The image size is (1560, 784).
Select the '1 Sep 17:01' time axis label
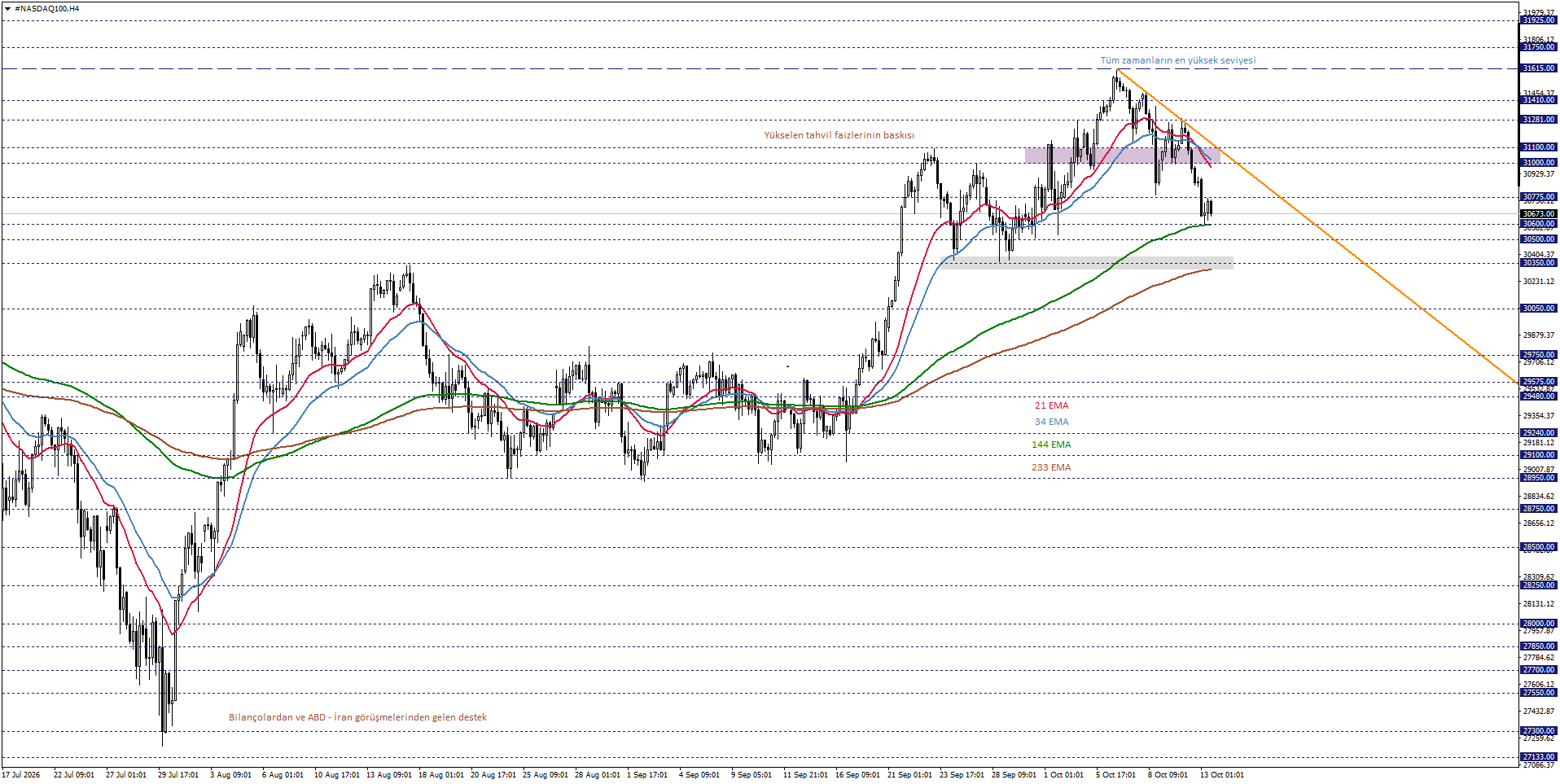[x=647, y=775]
